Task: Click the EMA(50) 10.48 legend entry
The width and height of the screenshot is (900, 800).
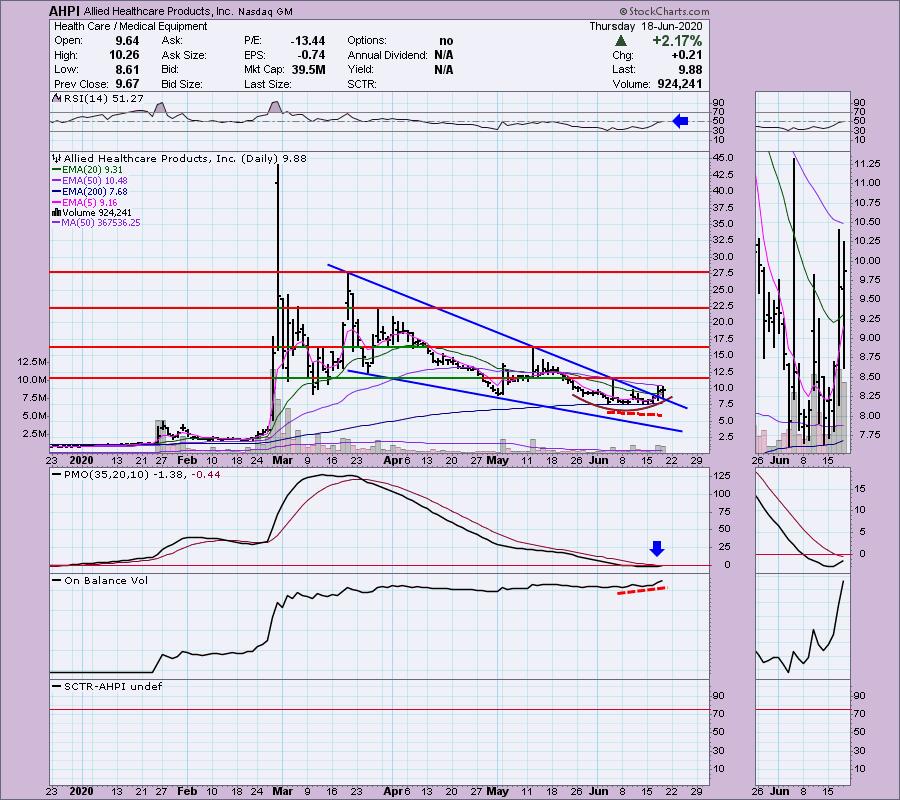Action: [x=95, y=181]
